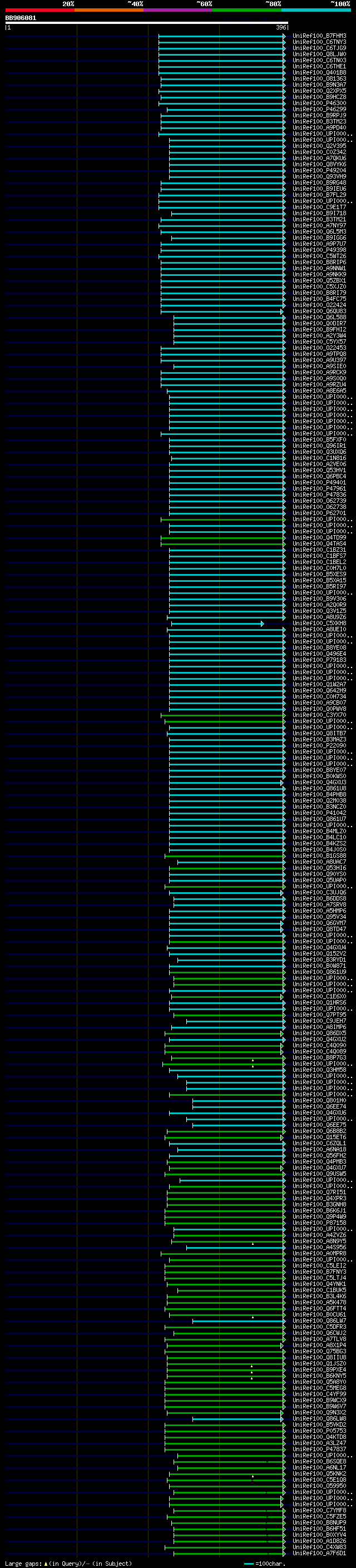The width and height of the screenshot is (356, 1568).
Task: Select the UniRef100_Q6QU83 label
Action: pos(319,311)
